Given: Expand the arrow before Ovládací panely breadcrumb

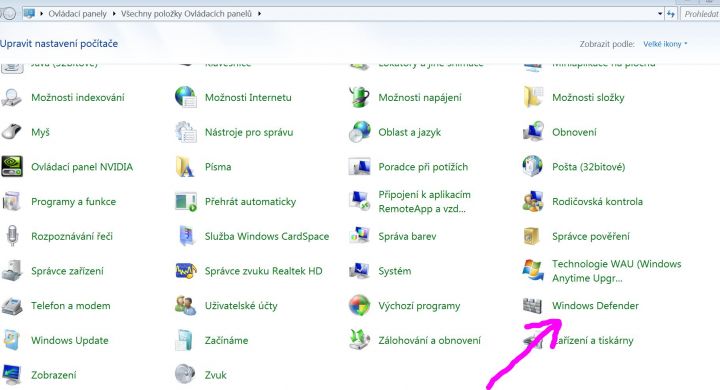Looking at the screenshot, I should (x=41, y=14).
